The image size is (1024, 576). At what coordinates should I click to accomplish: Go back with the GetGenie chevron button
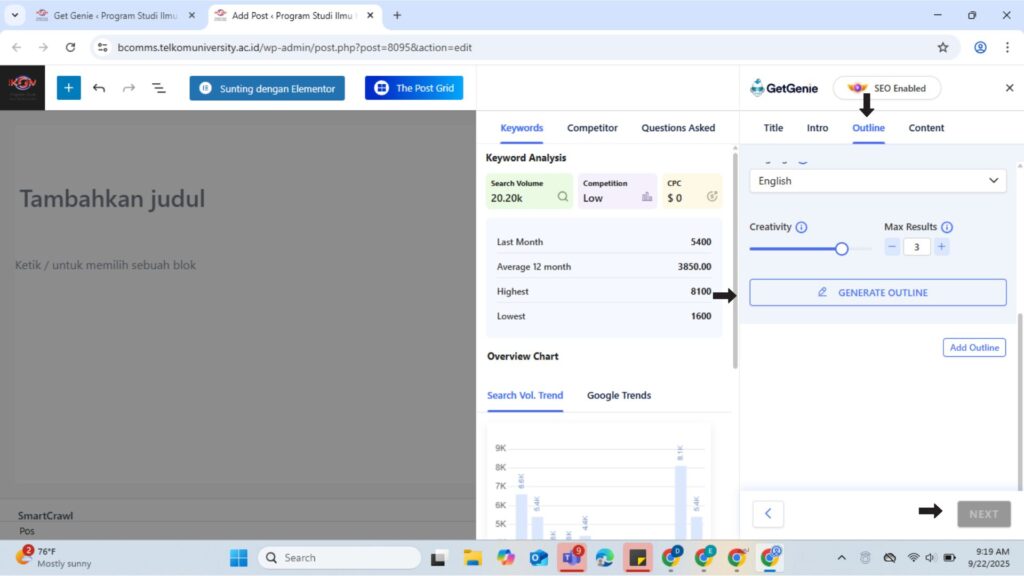pyautogui.click(x=768, y=514)
